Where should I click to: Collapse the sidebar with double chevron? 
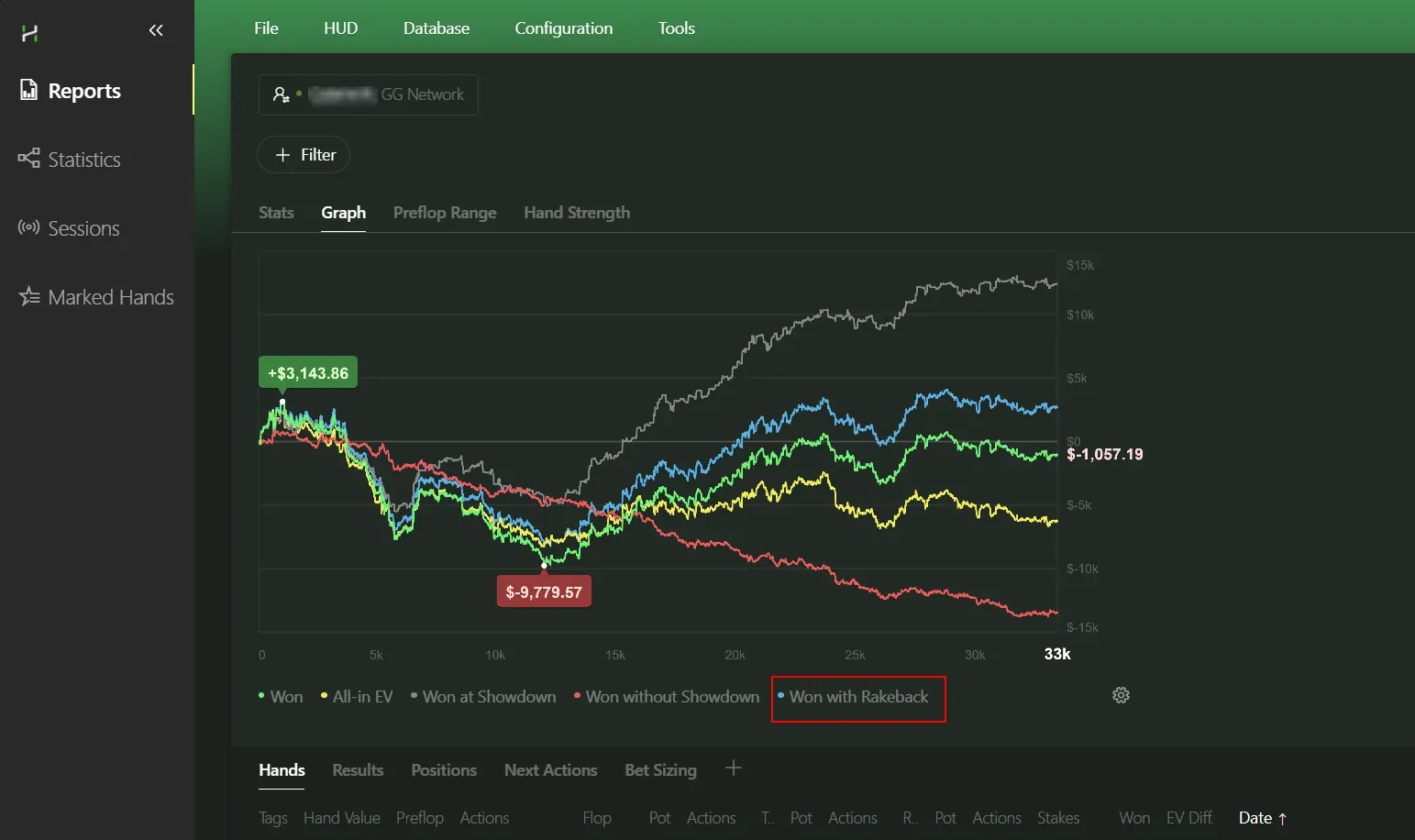pos(156,30)
